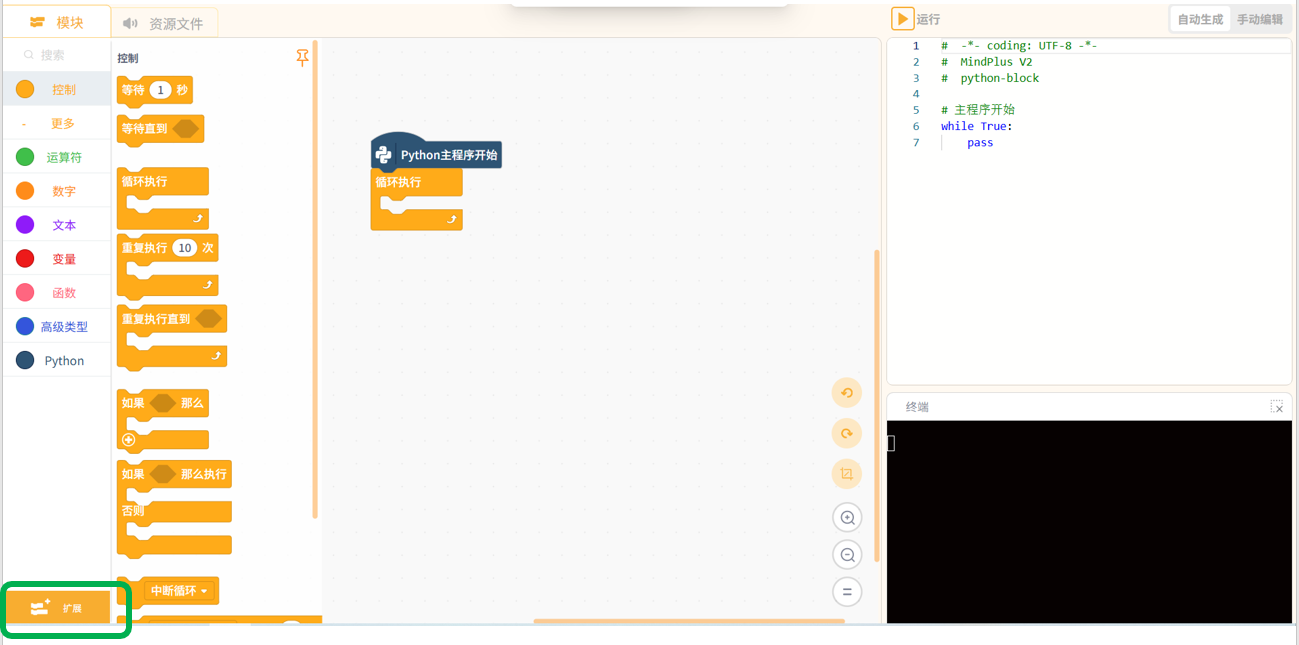This screenshot has height=645, width=1299.
Task: Open the 扩展 extensions button
Action: (x=57, y=608)
